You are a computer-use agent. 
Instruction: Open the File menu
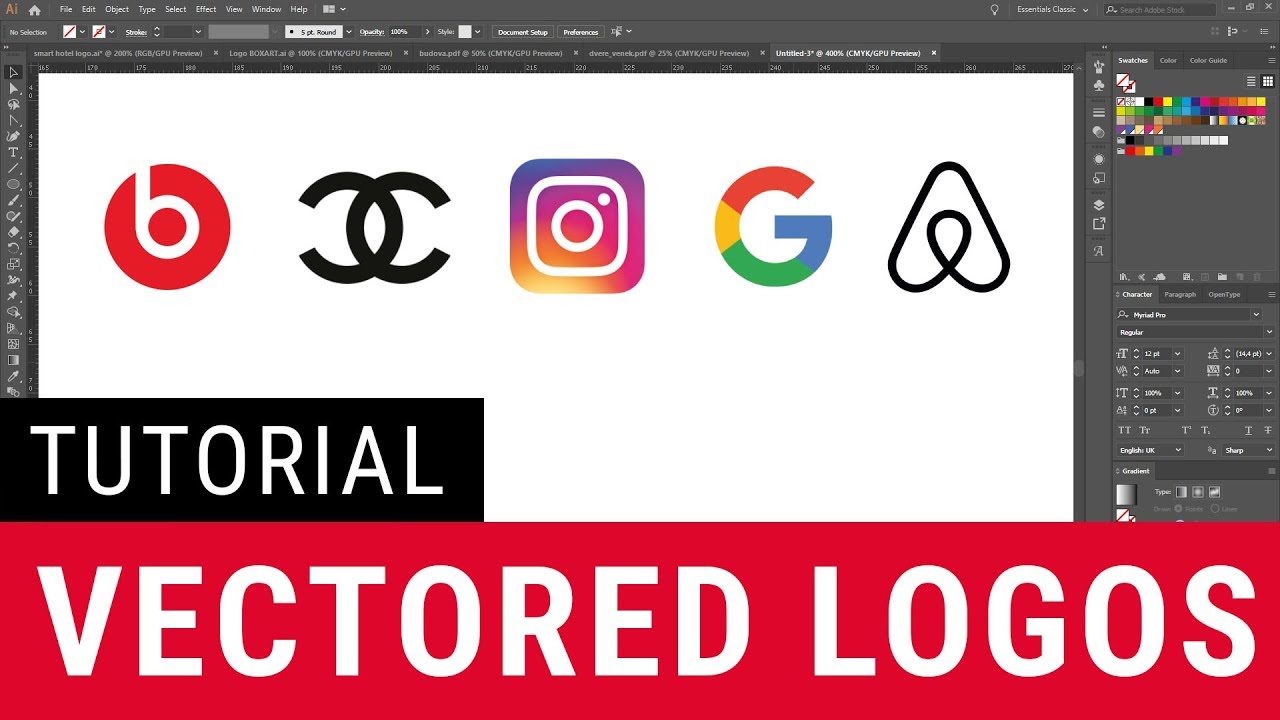66,9
